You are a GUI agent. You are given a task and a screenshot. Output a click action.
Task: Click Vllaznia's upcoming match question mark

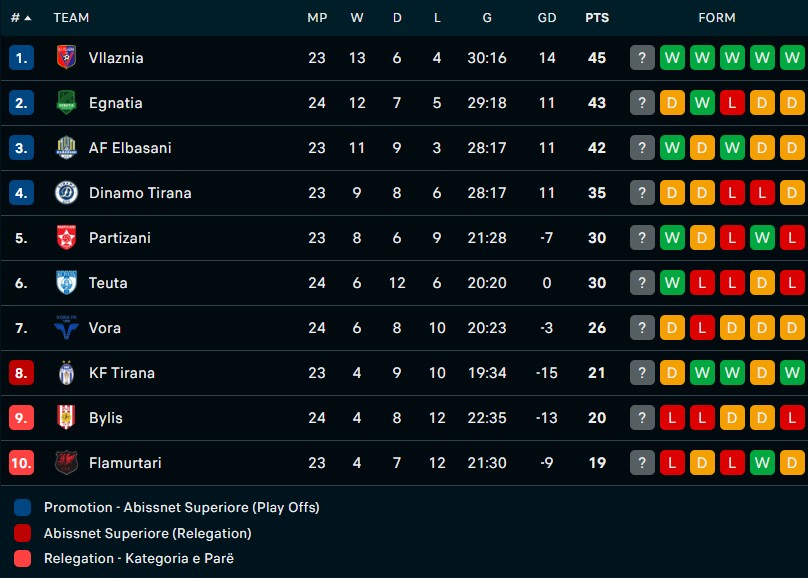click(x=642, y=58)
